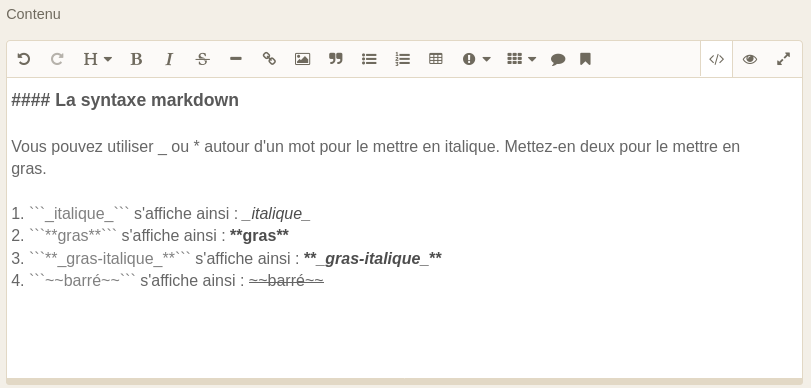Insert an image
This screenshot has height=388, width=811.
(303, 59)
